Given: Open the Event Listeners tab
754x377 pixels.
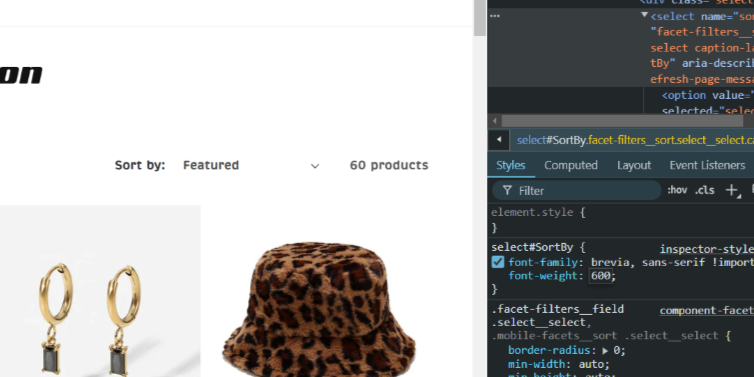Looking at the screenshot, I should (x=707, y=165).
